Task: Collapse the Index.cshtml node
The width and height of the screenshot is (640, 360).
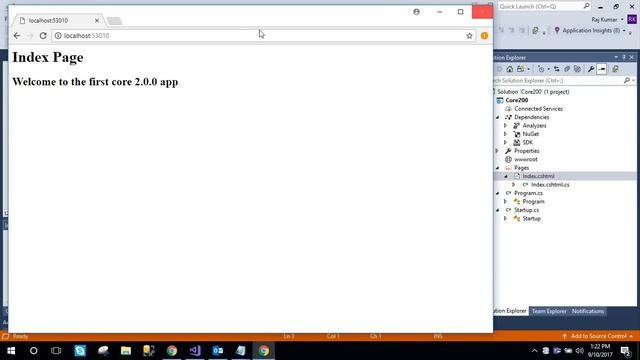Action: [505, 176]
